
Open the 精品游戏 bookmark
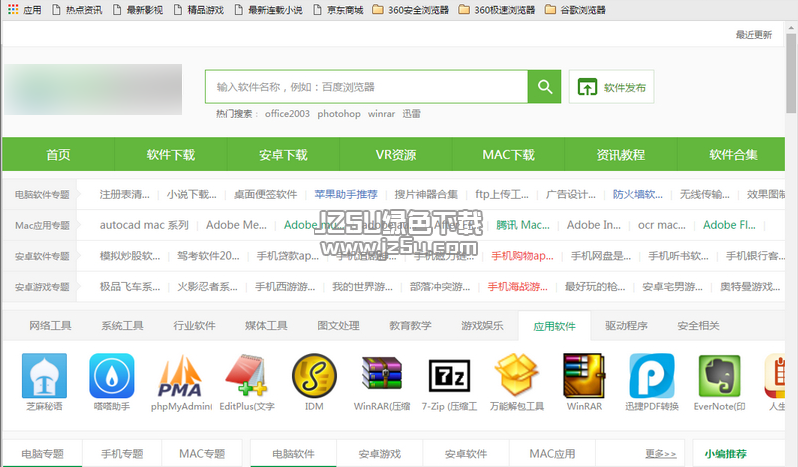pyautogui.click(x=198, y=10)
